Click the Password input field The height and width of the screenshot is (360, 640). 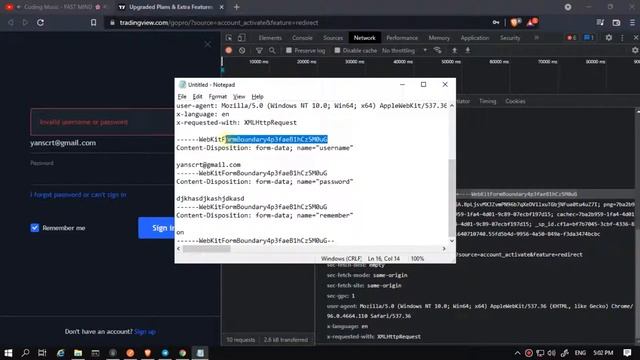point(102,173)
